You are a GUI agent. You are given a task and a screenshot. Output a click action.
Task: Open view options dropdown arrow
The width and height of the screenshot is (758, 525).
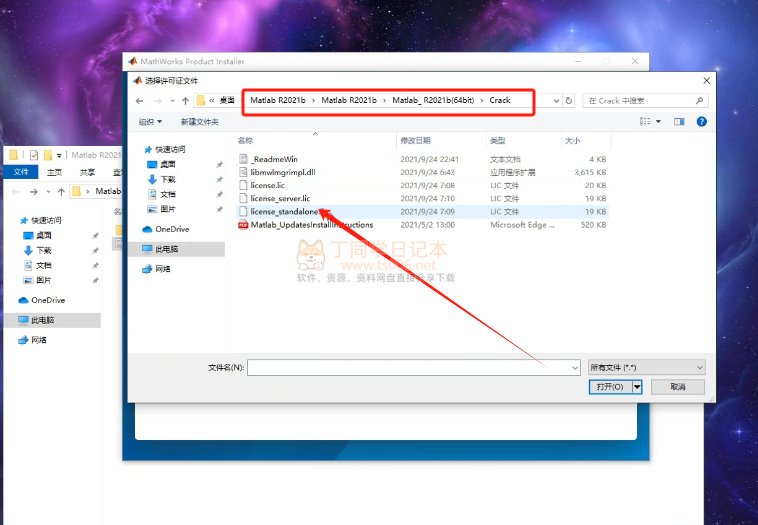(658, 121)
